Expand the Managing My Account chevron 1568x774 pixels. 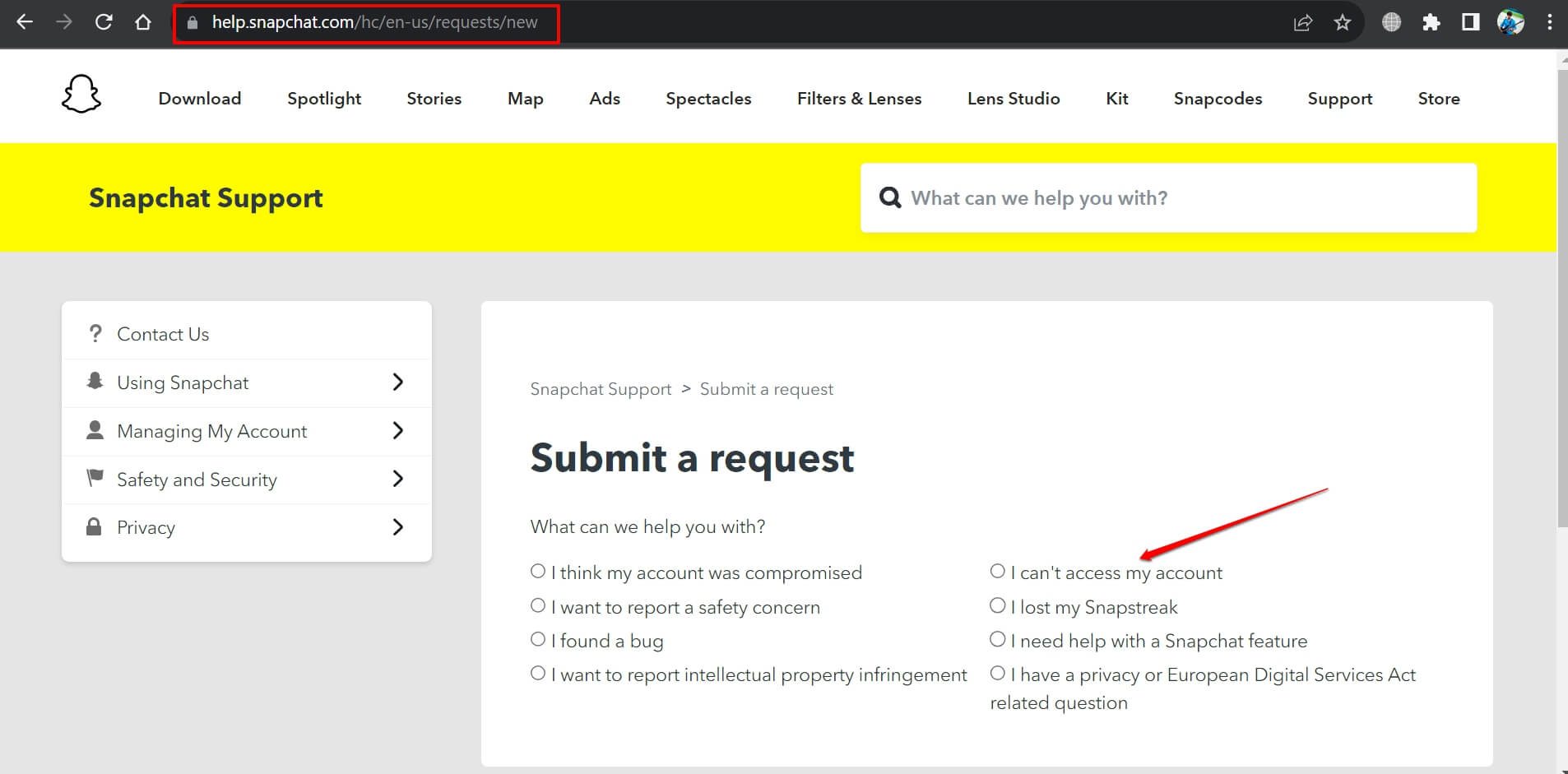(398, 430)
